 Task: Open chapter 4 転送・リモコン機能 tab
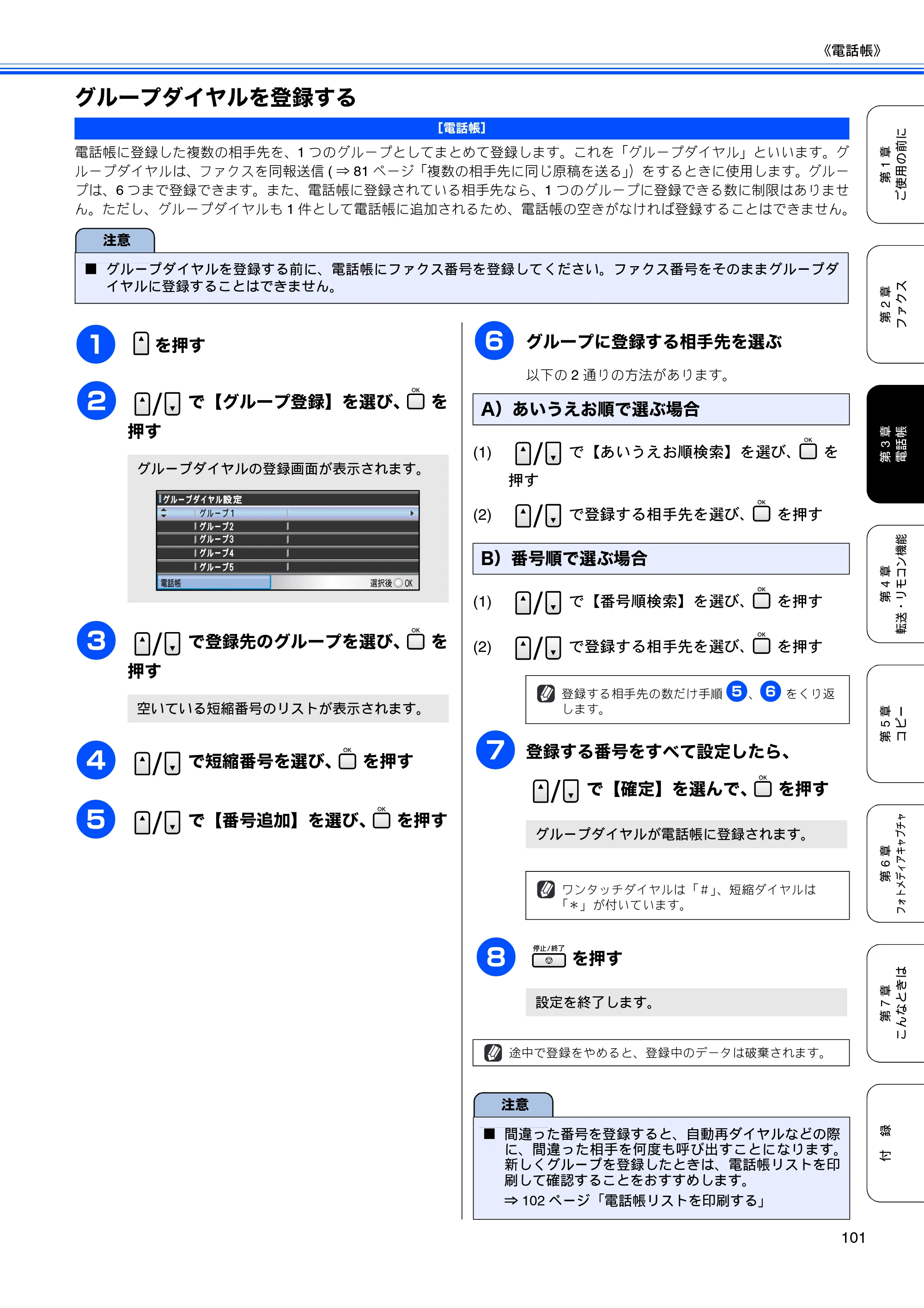(x=895, y=584)
